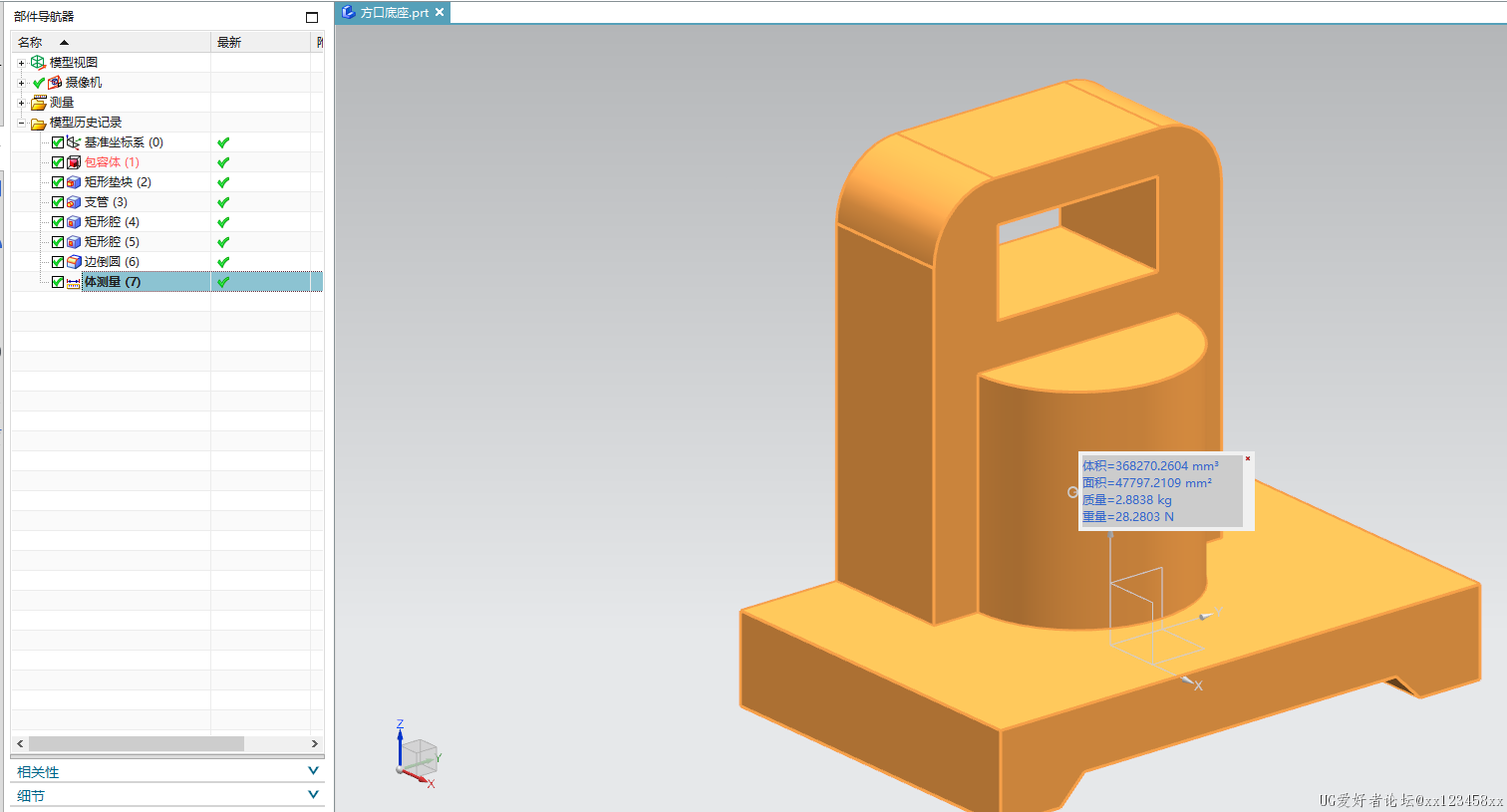
Task: Click the up-to-date checkmark in 边倒圆 (6) row
Action: pos(223,262)
